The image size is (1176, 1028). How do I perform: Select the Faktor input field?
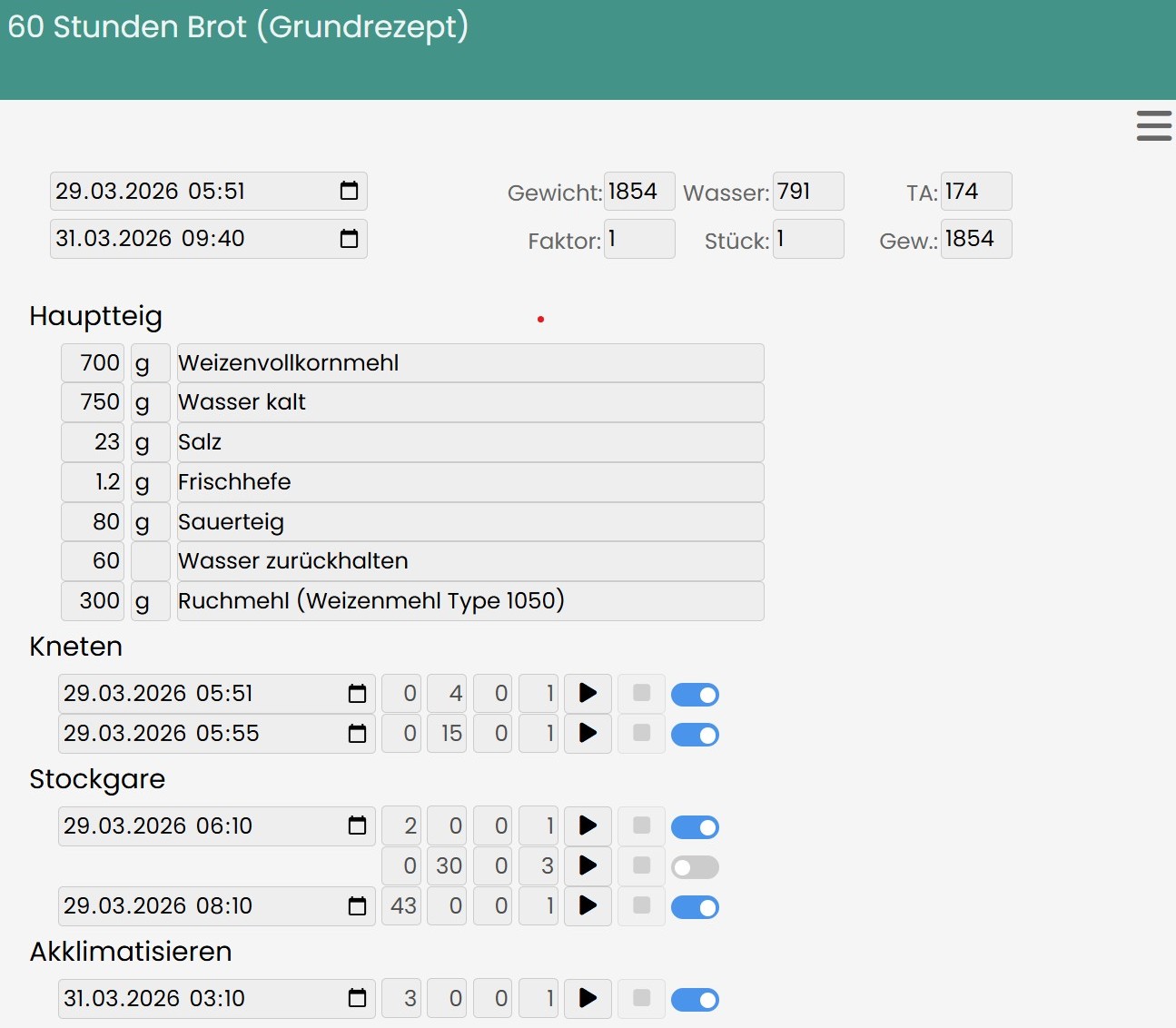(638, 240)
